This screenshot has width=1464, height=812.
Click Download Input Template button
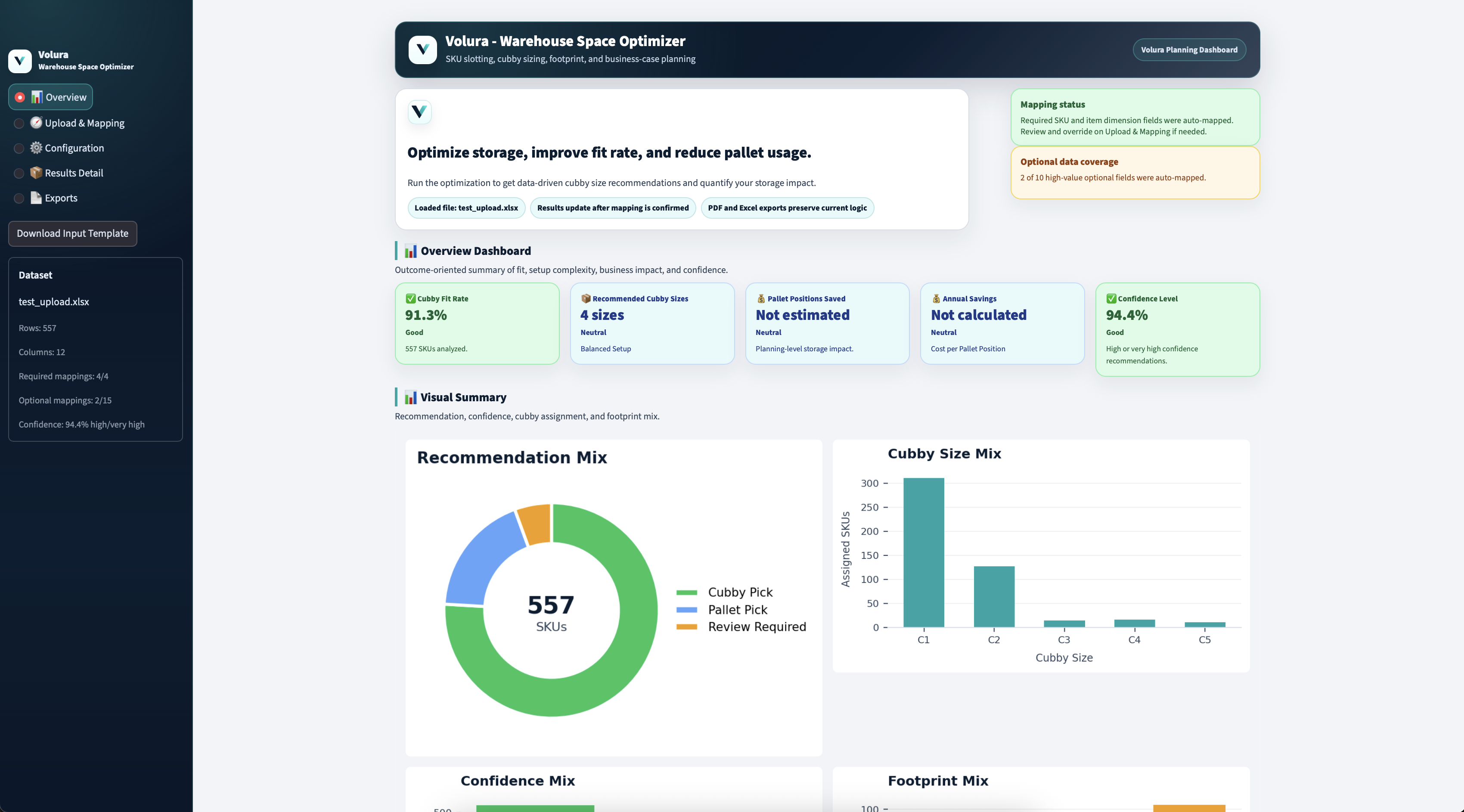click(x=73, y=233)
